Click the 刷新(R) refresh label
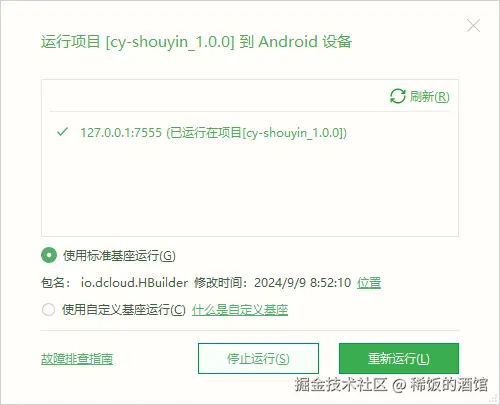 [x=429, y=97]
